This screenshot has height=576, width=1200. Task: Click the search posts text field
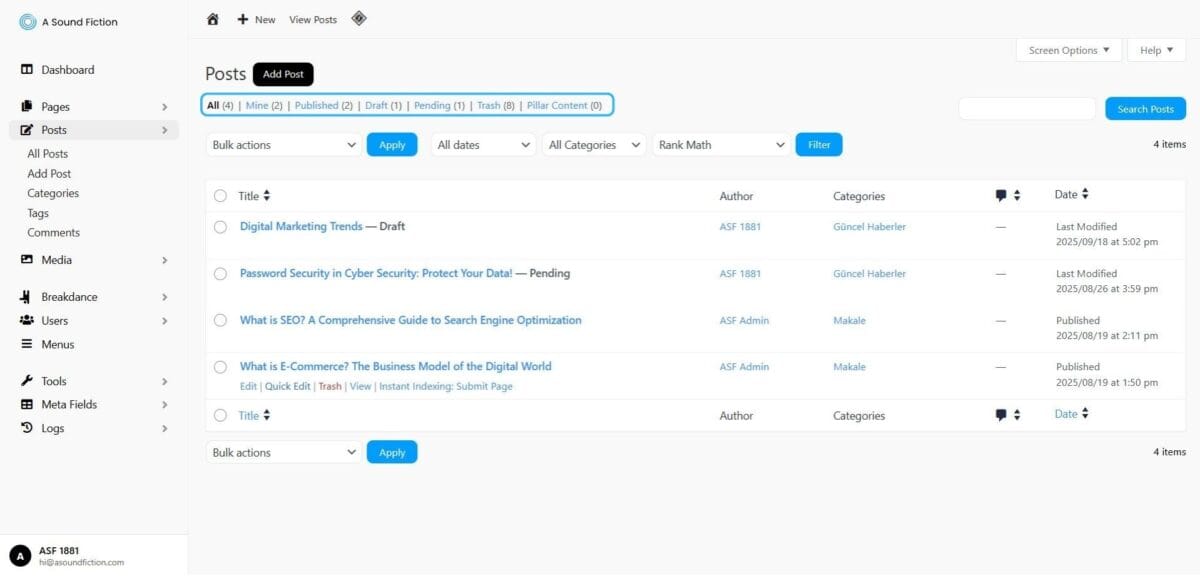pos(1027,109)
